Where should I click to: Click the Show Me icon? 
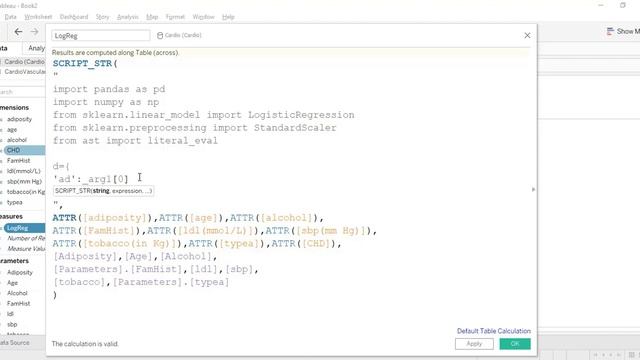610,31
